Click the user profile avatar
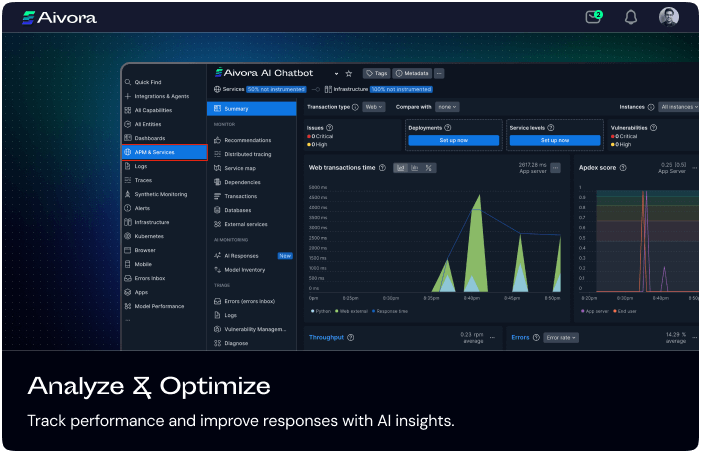This screenshot has height=453, width=701. tap(669, 17)
